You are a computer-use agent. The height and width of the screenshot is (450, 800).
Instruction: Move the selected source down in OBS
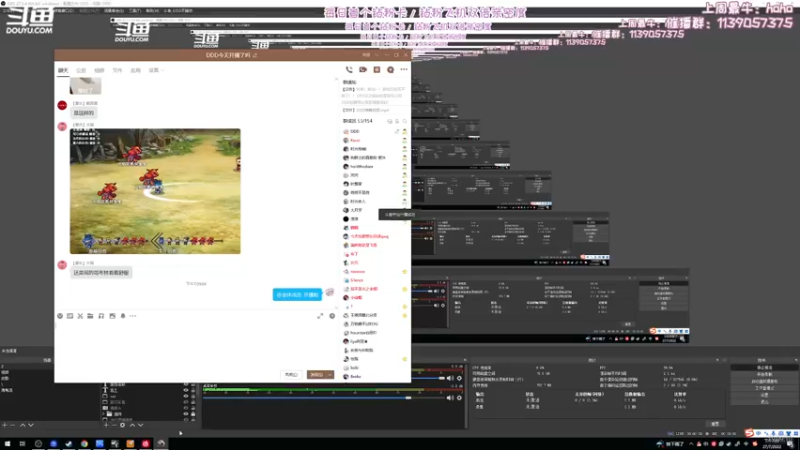click(141, 425)
